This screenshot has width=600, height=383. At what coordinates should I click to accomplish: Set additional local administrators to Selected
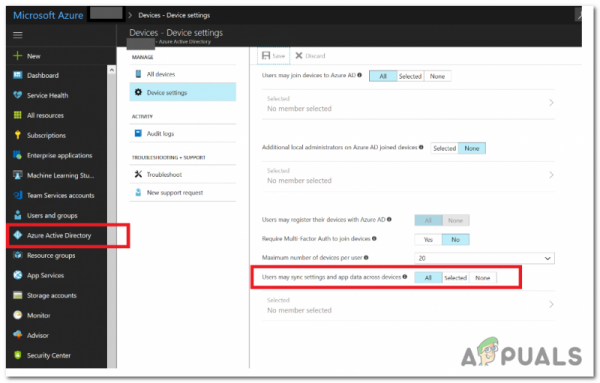click(x=445, y=148)
